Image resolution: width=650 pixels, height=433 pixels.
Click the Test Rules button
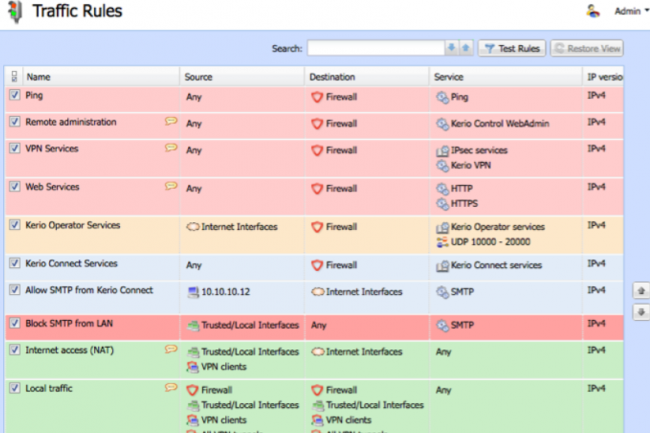[512, 48]
